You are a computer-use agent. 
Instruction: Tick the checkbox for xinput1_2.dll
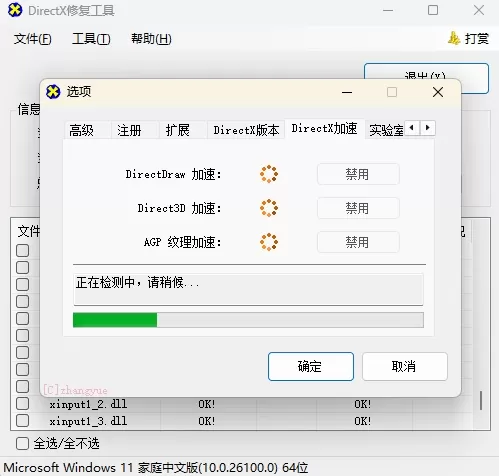coord(22,403)
